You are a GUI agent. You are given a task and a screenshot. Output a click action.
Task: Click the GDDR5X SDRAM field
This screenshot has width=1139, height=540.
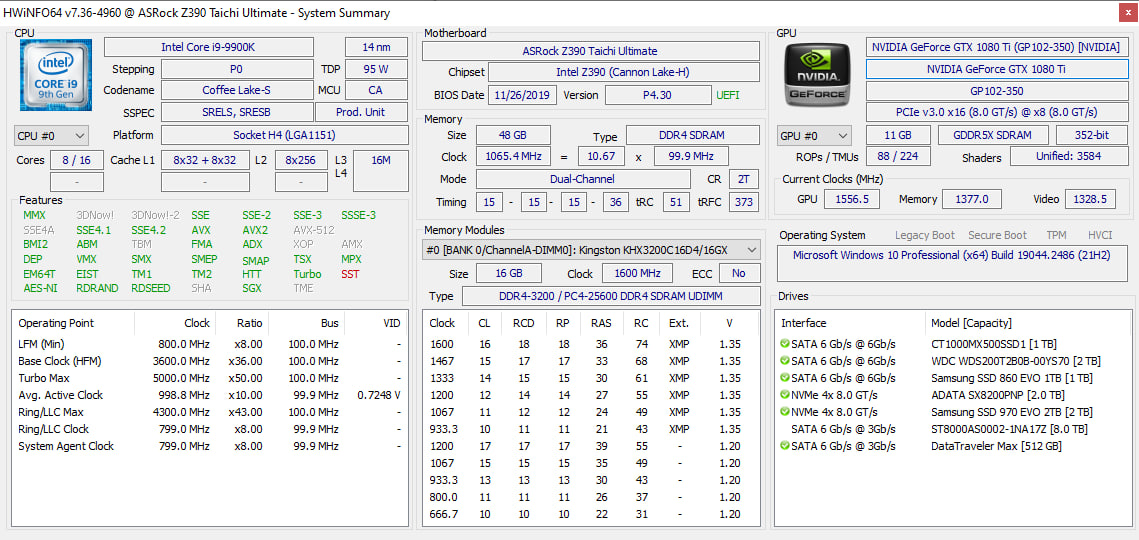tap(993, 135)
